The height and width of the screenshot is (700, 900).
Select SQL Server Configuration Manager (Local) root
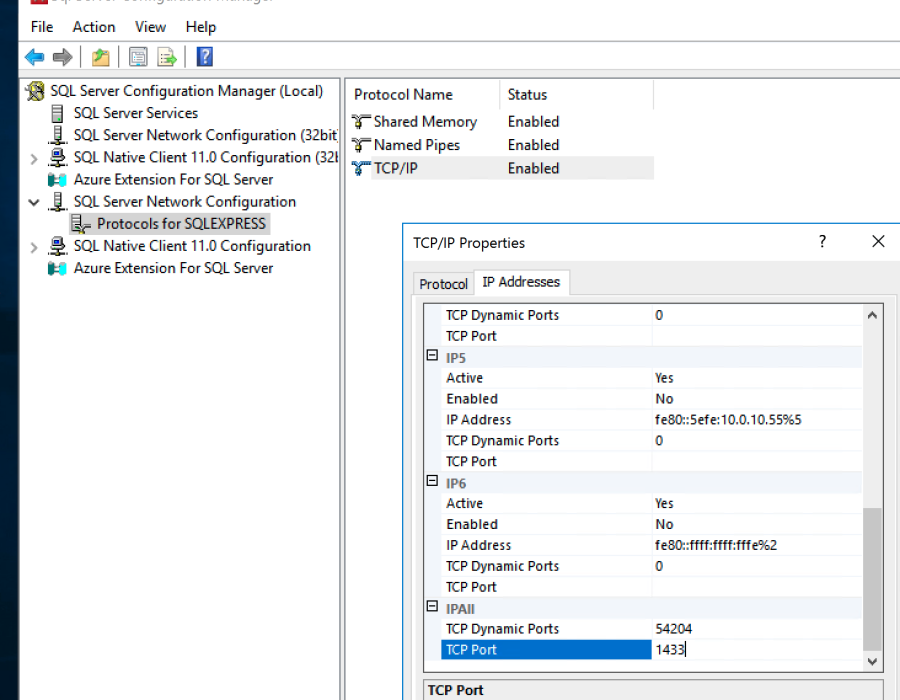tap(187, 91)
